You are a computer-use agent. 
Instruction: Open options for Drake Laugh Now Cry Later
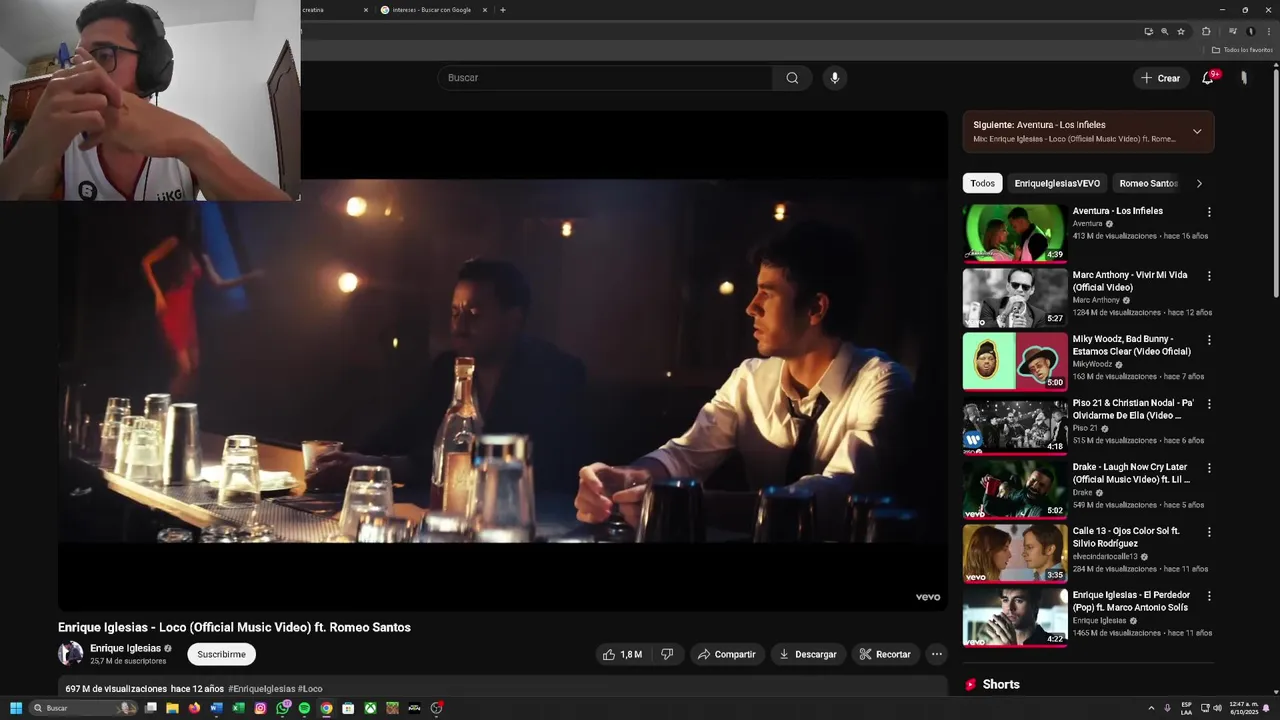click(1209, 468)
